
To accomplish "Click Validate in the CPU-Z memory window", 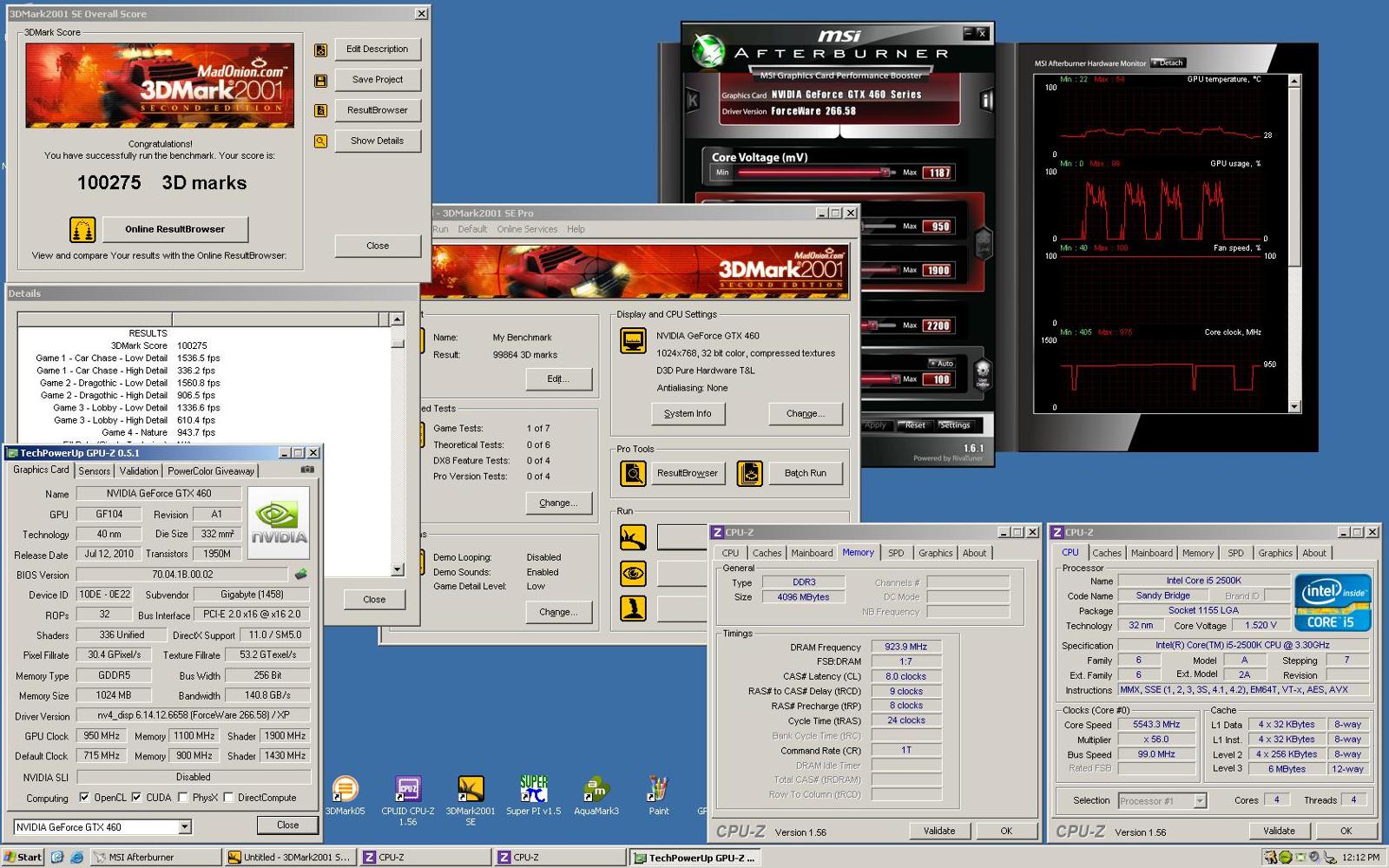I will pyautogui.click(x=939, y=831).
